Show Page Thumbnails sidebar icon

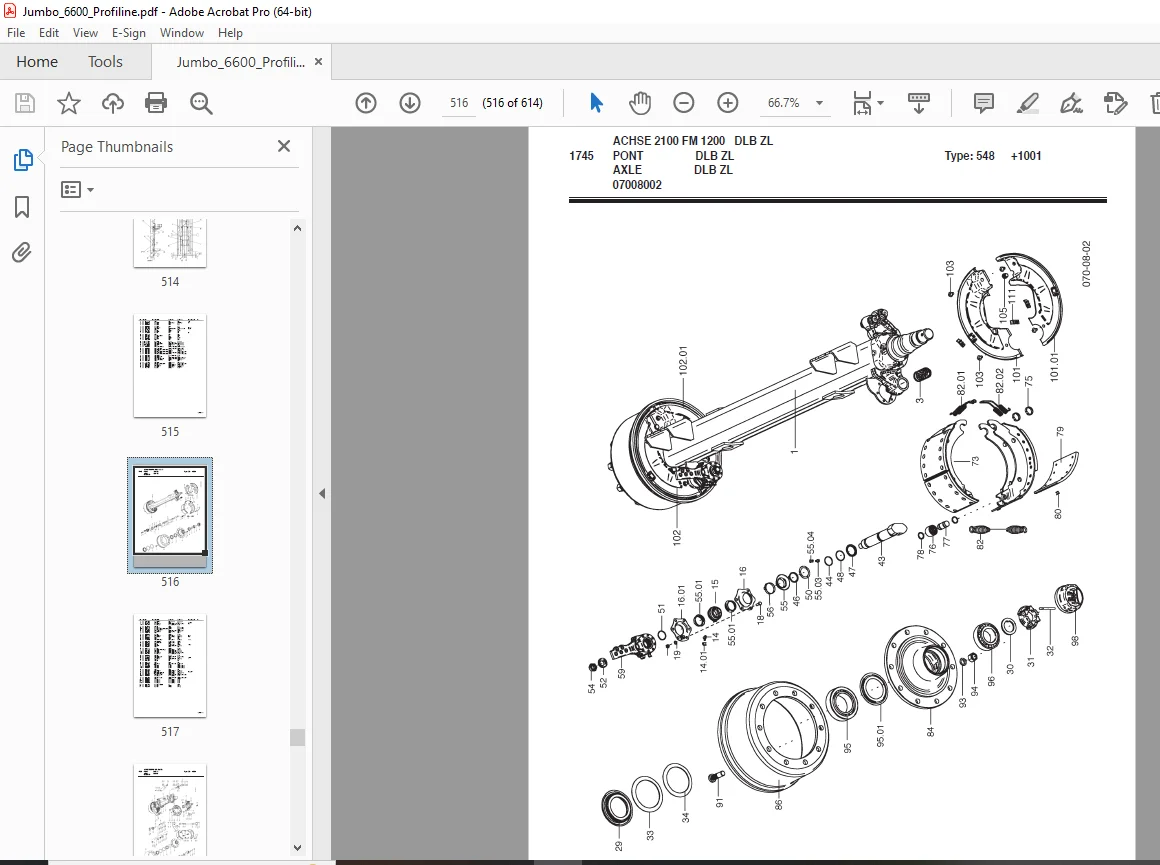click(23, 160)
